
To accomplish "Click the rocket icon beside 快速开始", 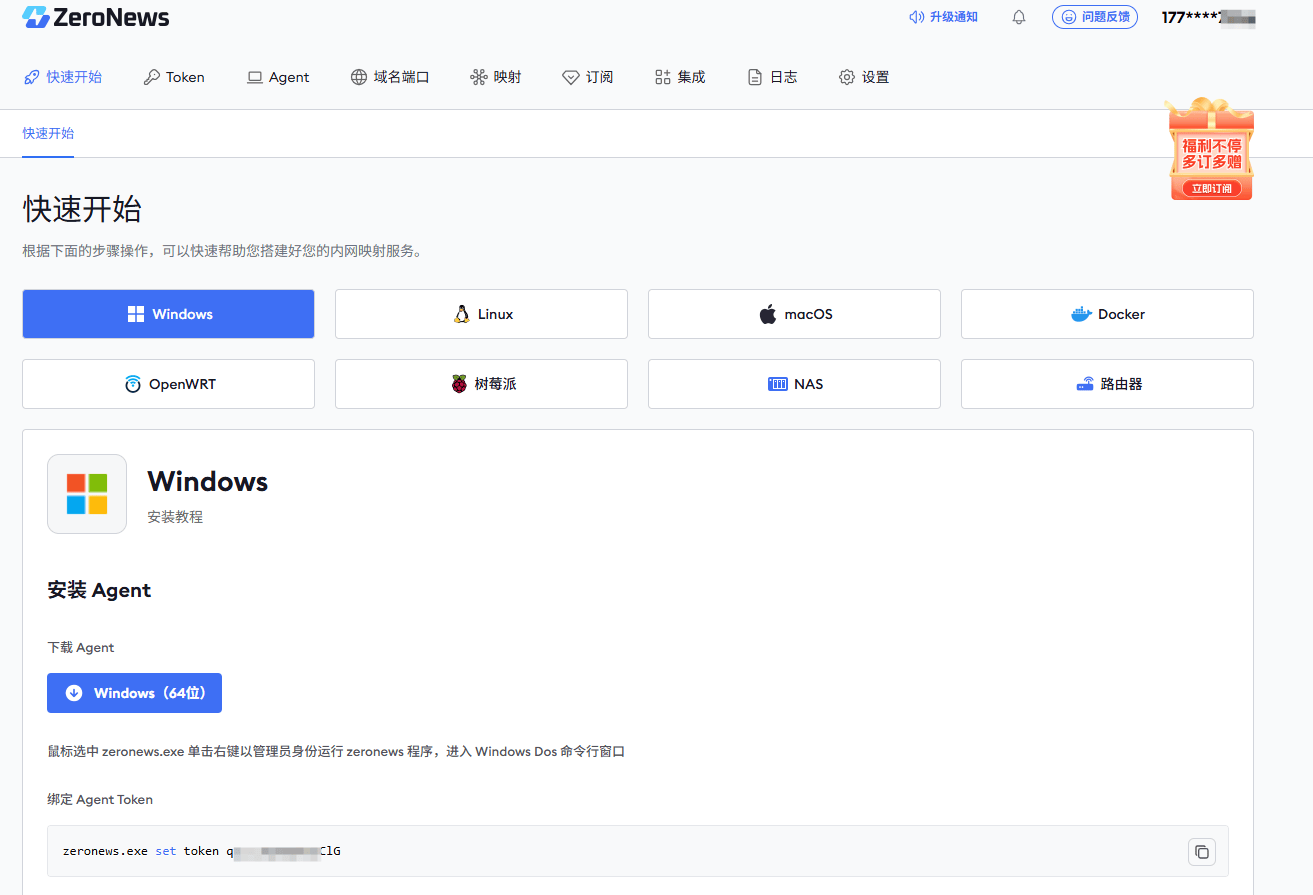I will coord(31,77).
